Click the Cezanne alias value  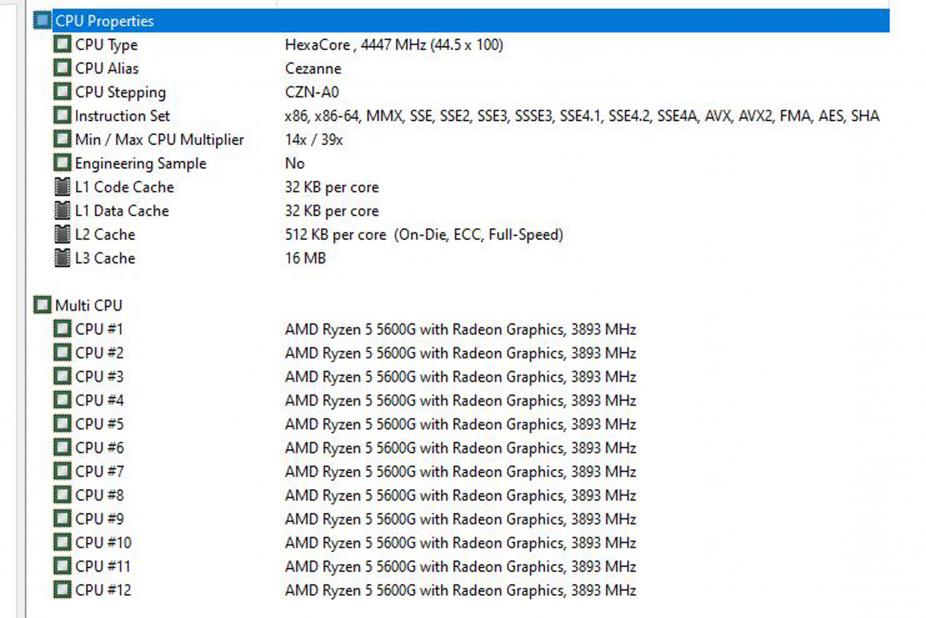313,69
